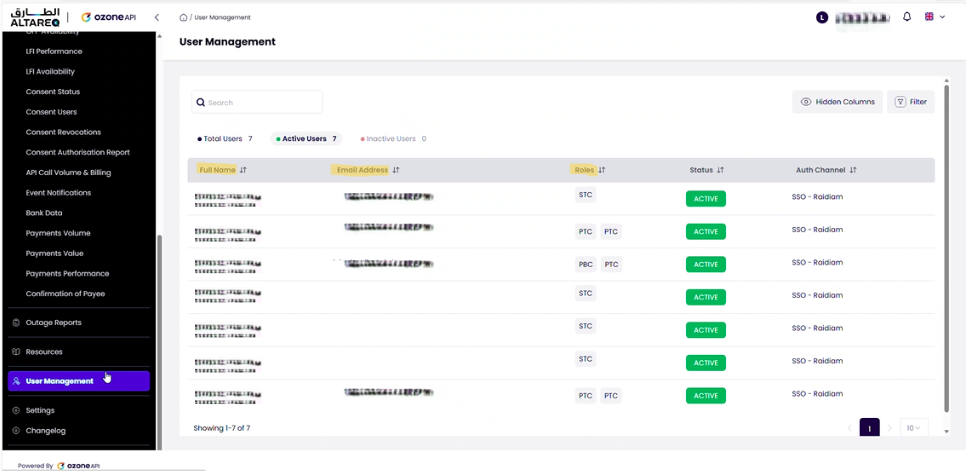Click the User Management breadcrumb link

click(222, 17)
